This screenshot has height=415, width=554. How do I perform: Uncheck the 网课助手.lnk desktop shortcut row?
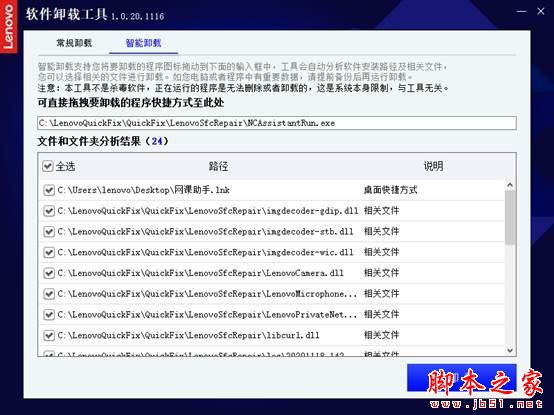(x=49, y=190)
